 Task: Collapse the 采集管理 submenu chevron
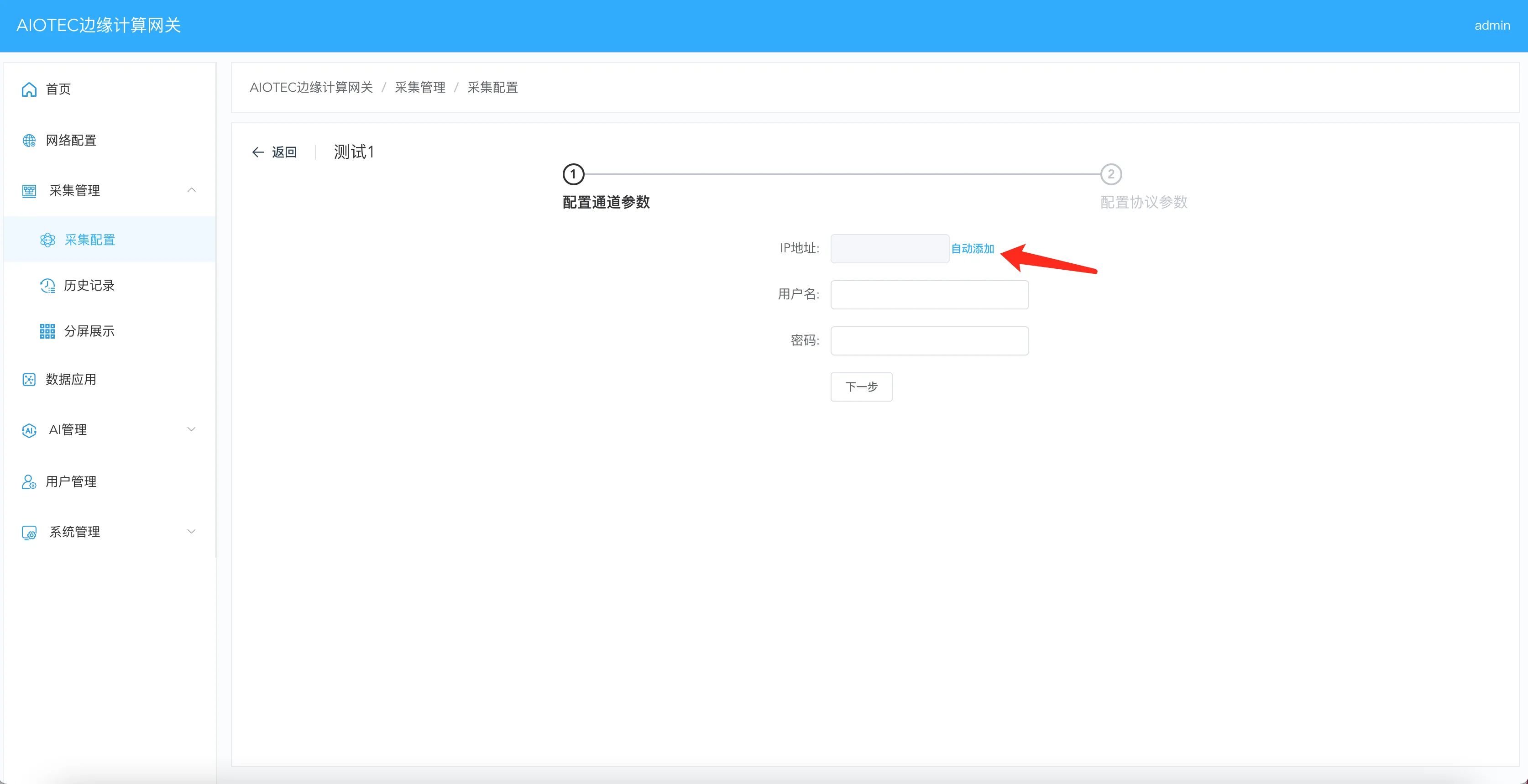(x=191, y=190)
